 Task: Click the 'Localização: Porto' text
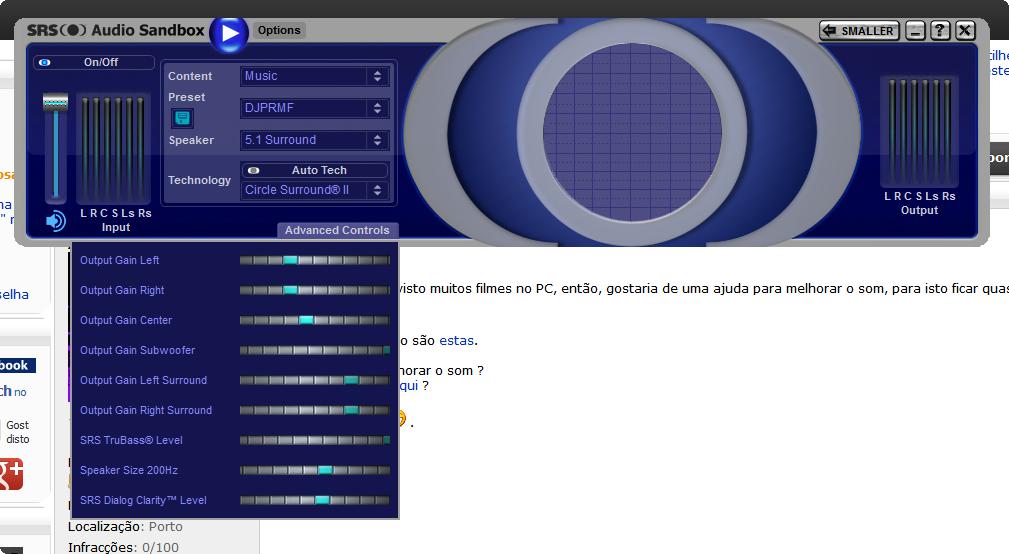125,526
